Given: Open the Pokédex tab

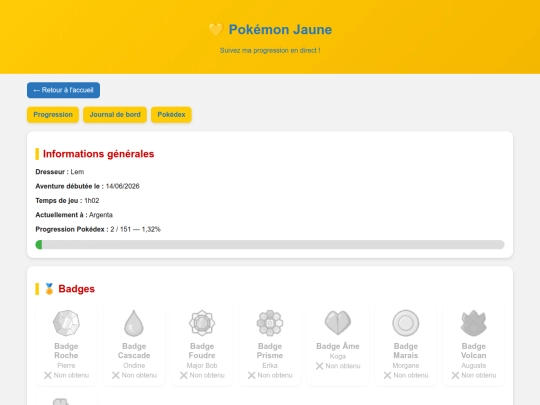Looking at the screenshot, I should coord(171,115).
